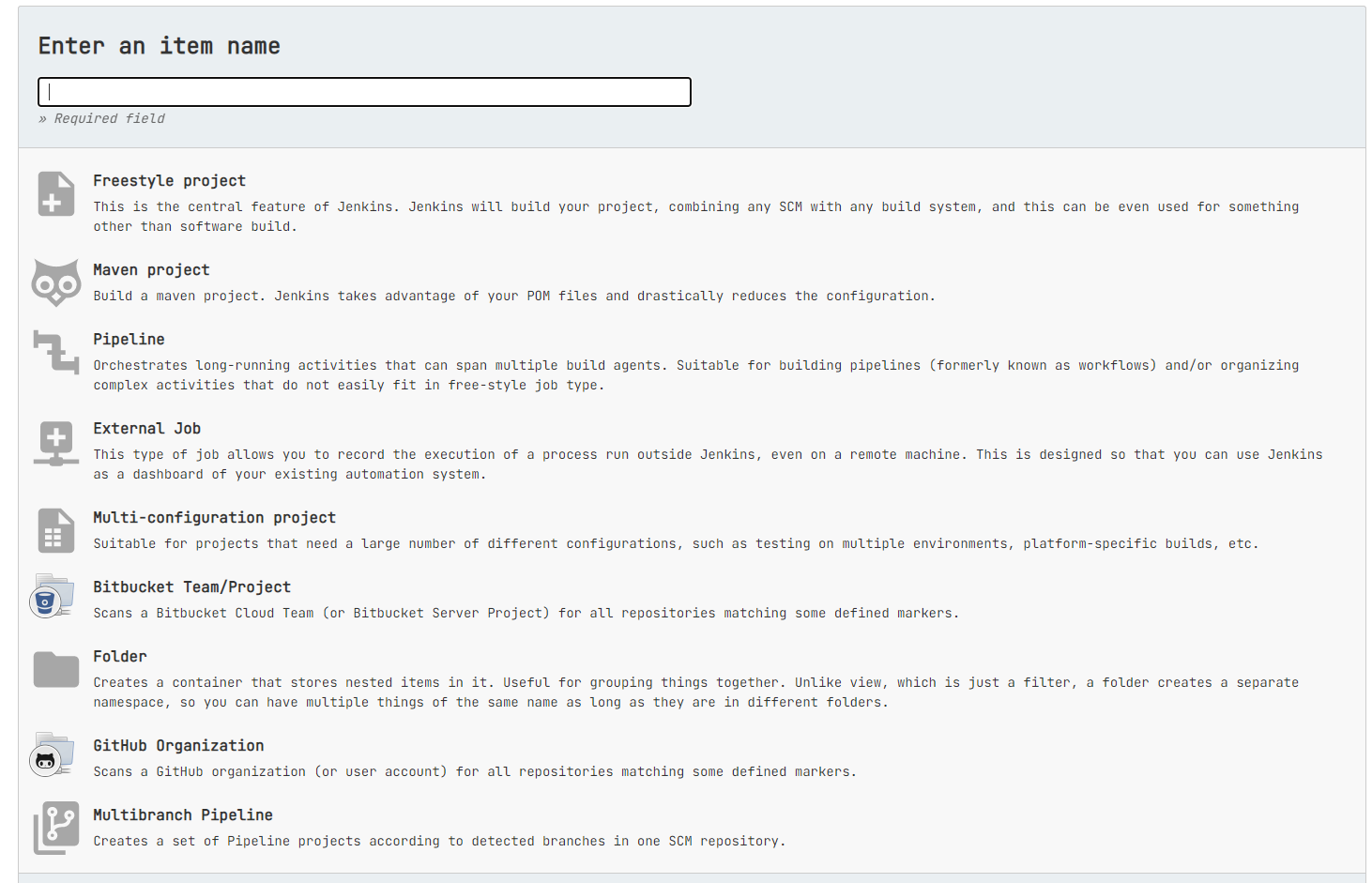Select the Multibranch Pipeline branch icon
The width and height of the screenshot is (1372, 883).
(56, 828)
